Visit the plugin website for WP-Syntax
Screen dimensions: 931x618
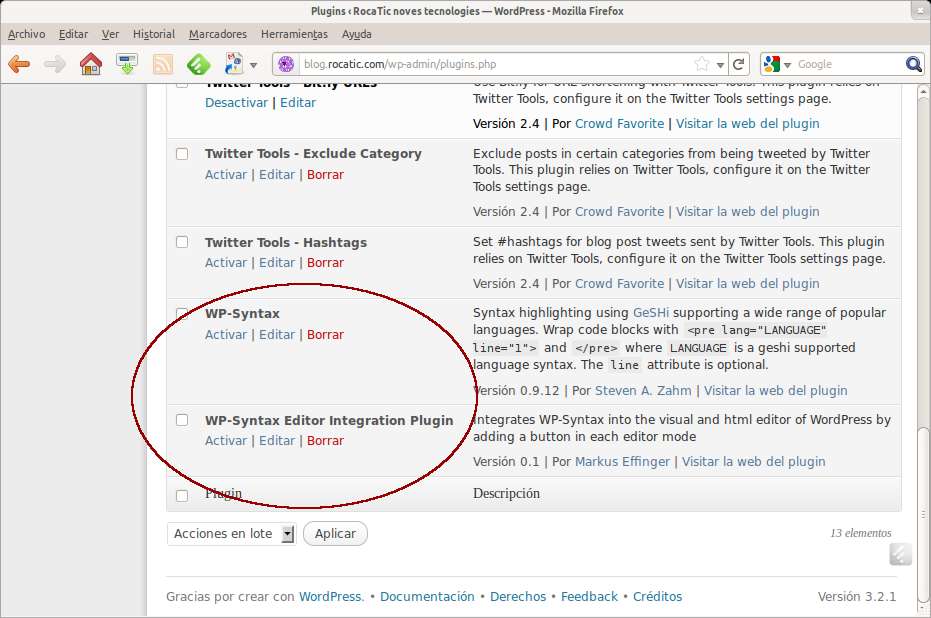click(775, 391)
